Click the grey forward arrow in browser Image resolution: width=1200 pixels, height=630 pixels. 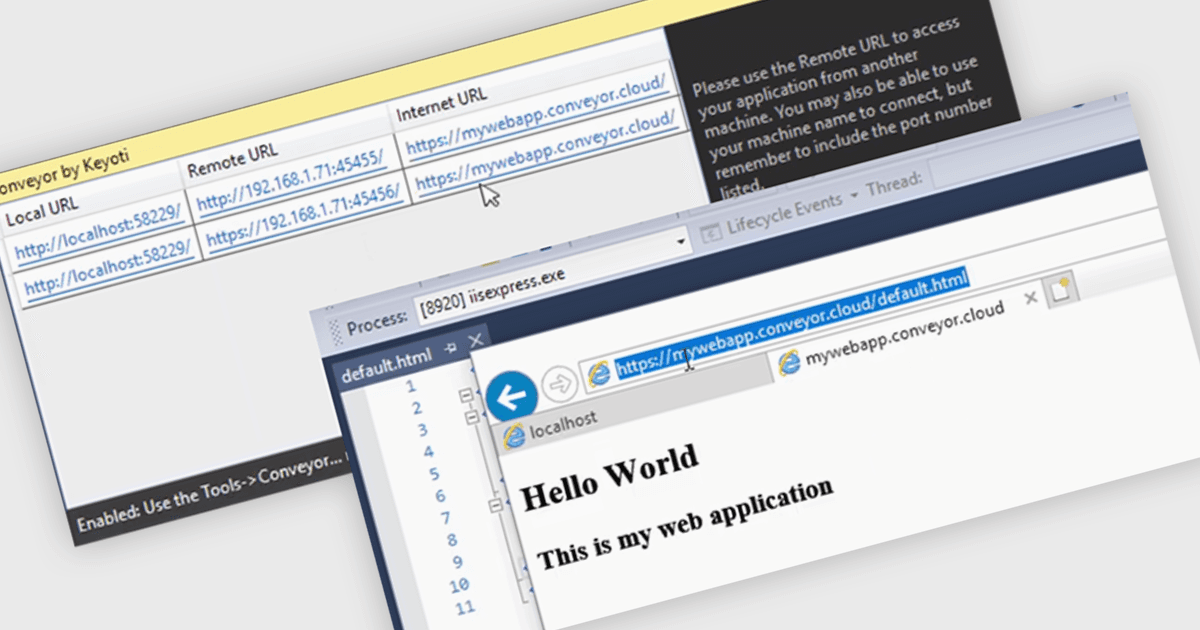click(x=560, y=382)
